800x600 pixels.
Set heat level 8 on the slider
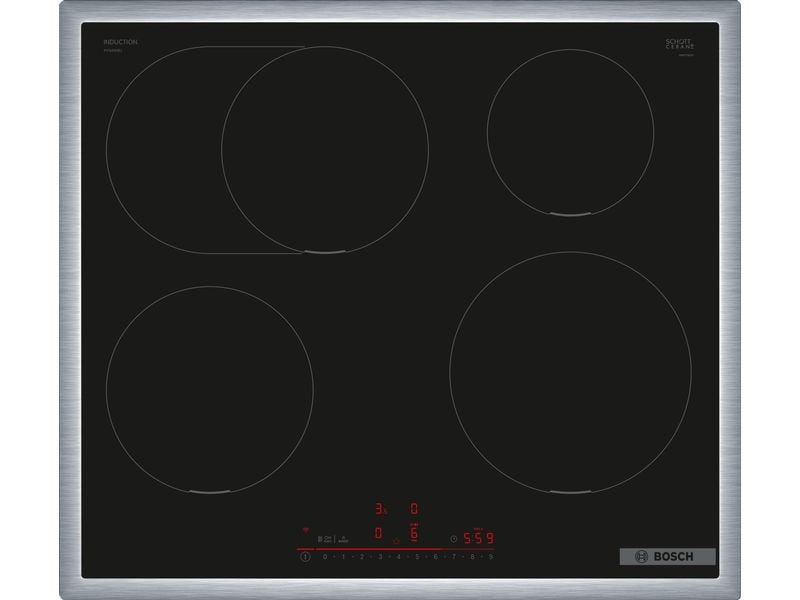point(472,557)
